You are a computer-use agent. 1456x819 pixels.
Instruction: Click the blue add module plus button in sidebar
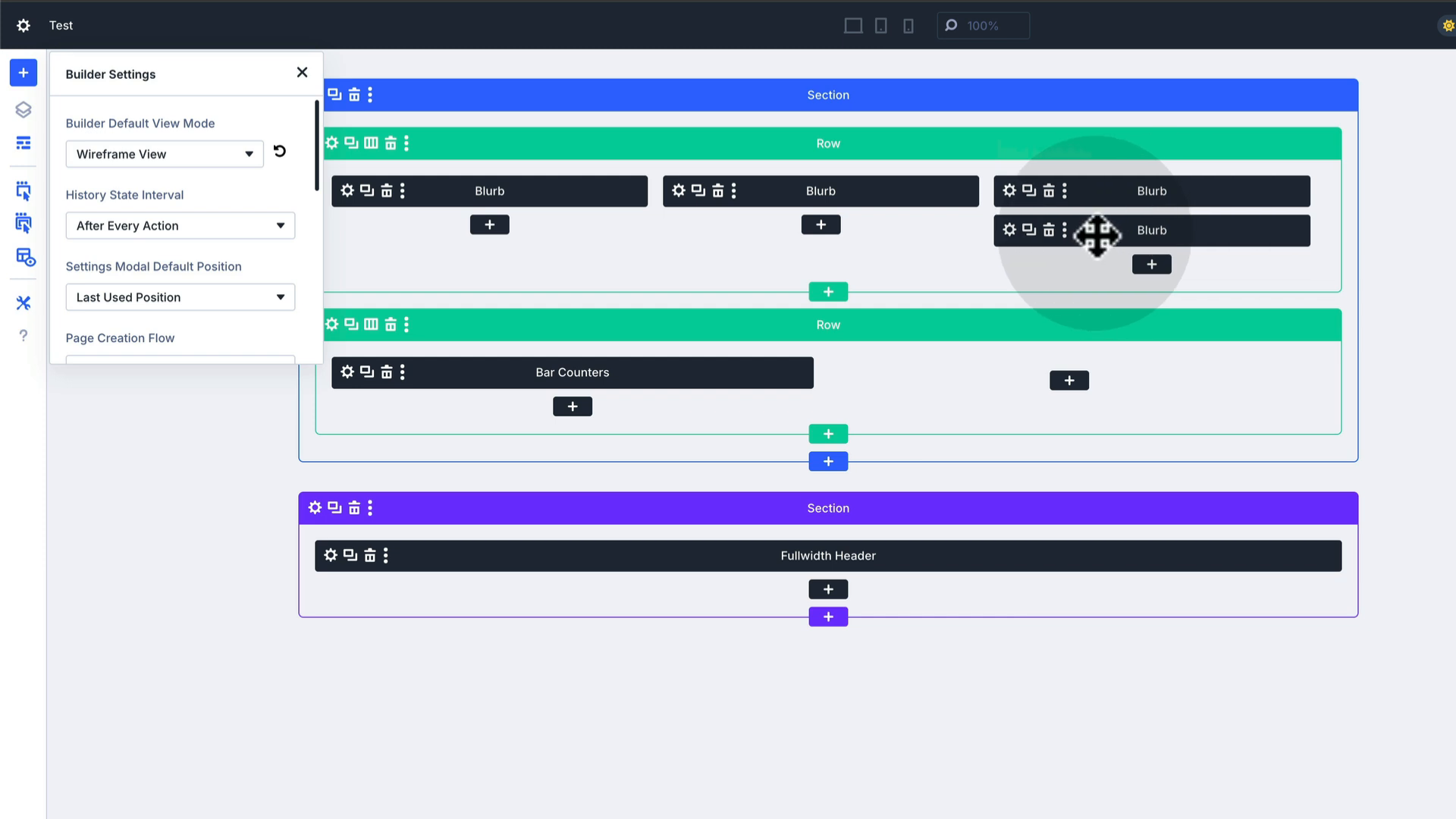(23, 73)
